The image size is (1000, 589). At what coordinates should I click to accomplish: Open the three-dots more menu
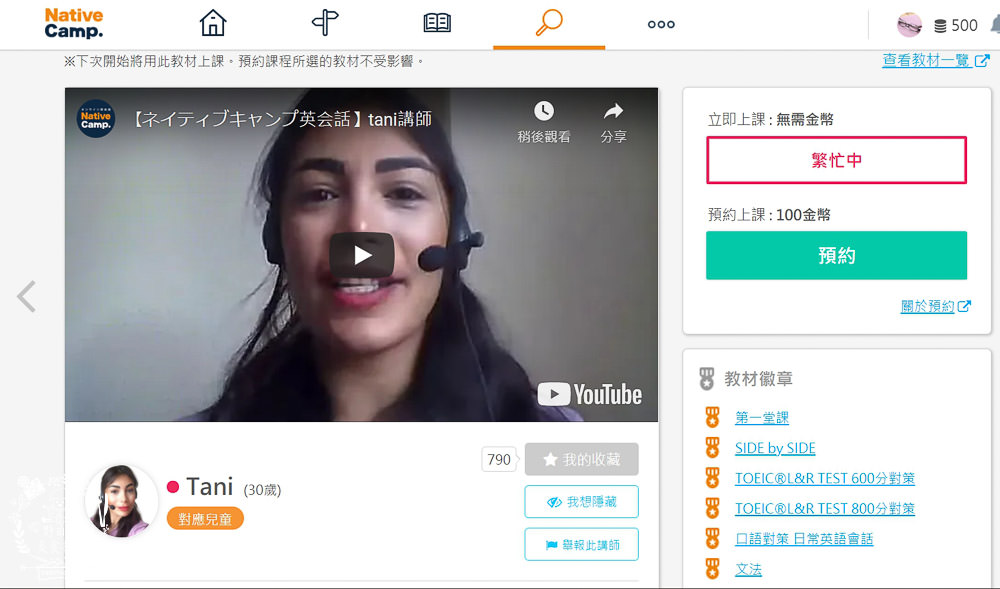tap(661, 24)
